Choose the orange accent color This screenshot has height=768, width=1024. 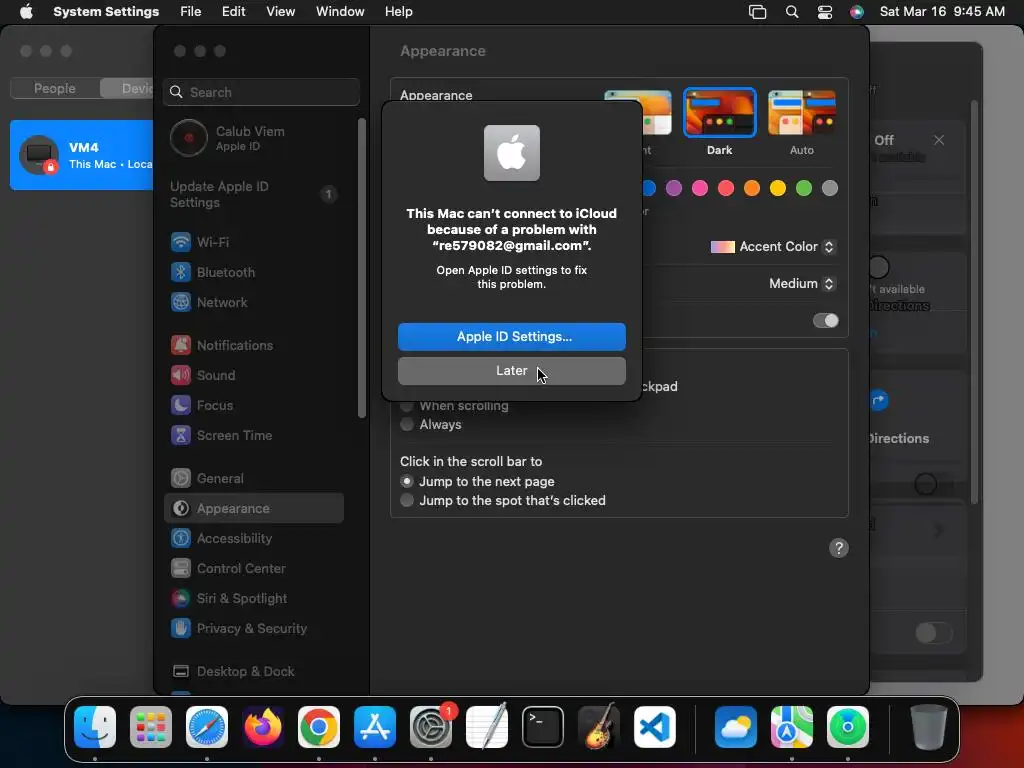coord(752,189)
